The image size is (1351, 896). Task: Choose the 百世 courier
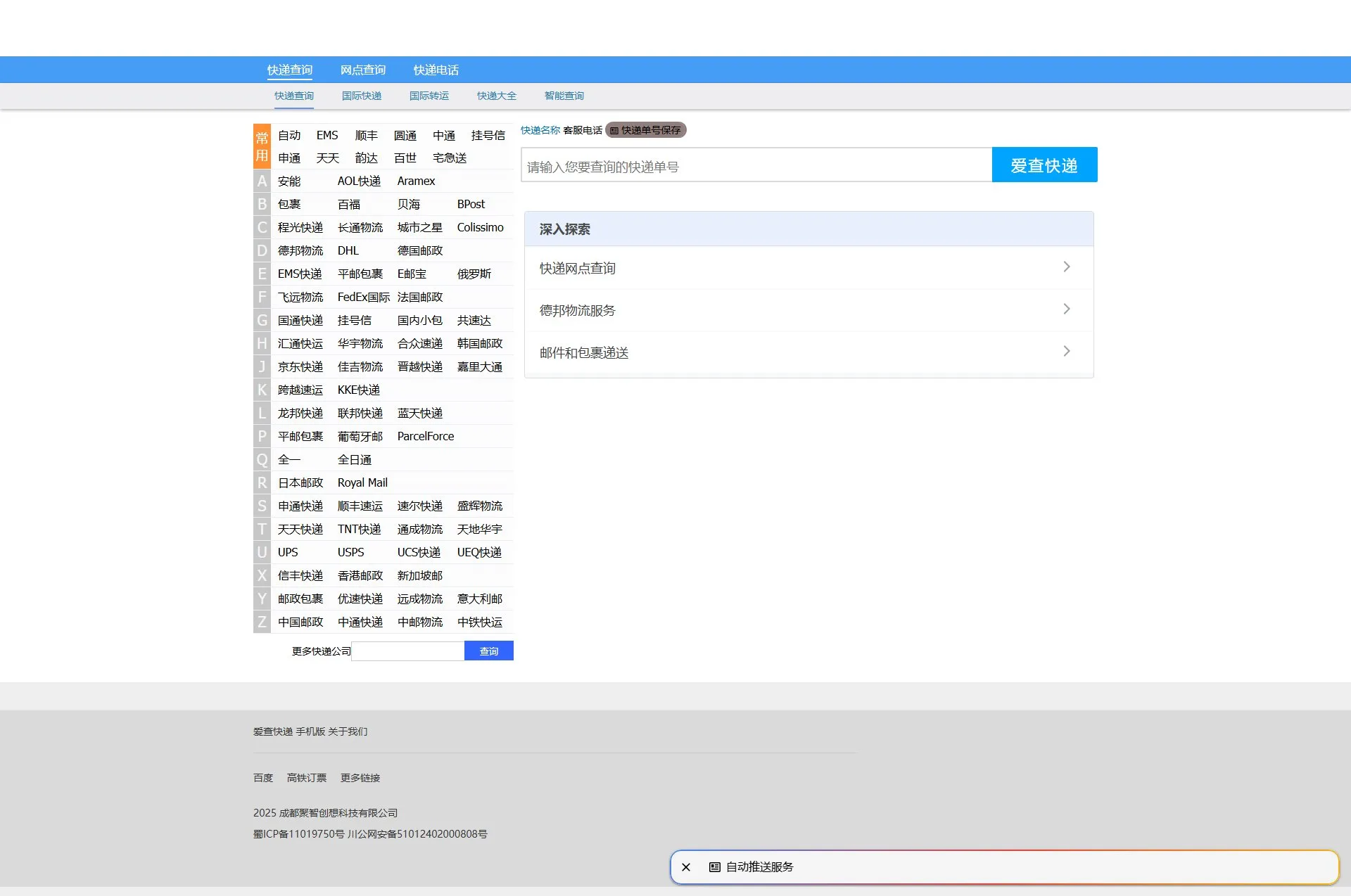click(x=405, y=158)
